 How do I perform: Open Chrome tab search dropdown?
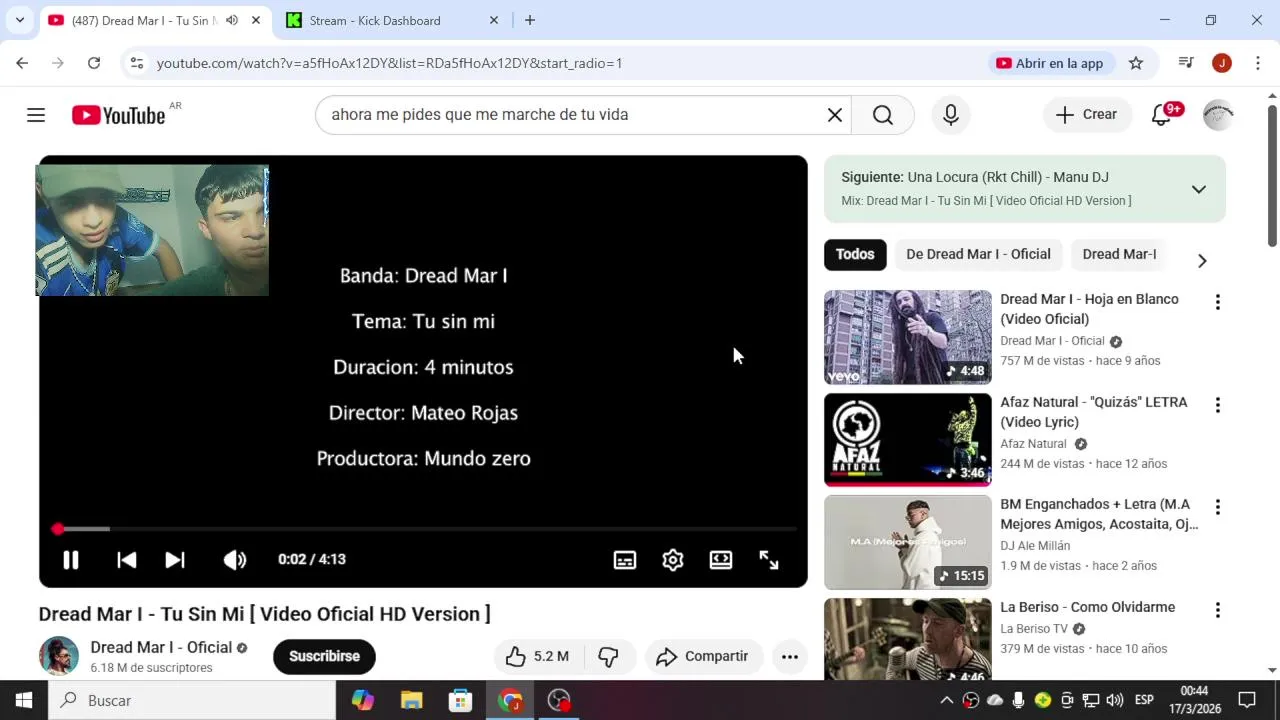point(19,20)
